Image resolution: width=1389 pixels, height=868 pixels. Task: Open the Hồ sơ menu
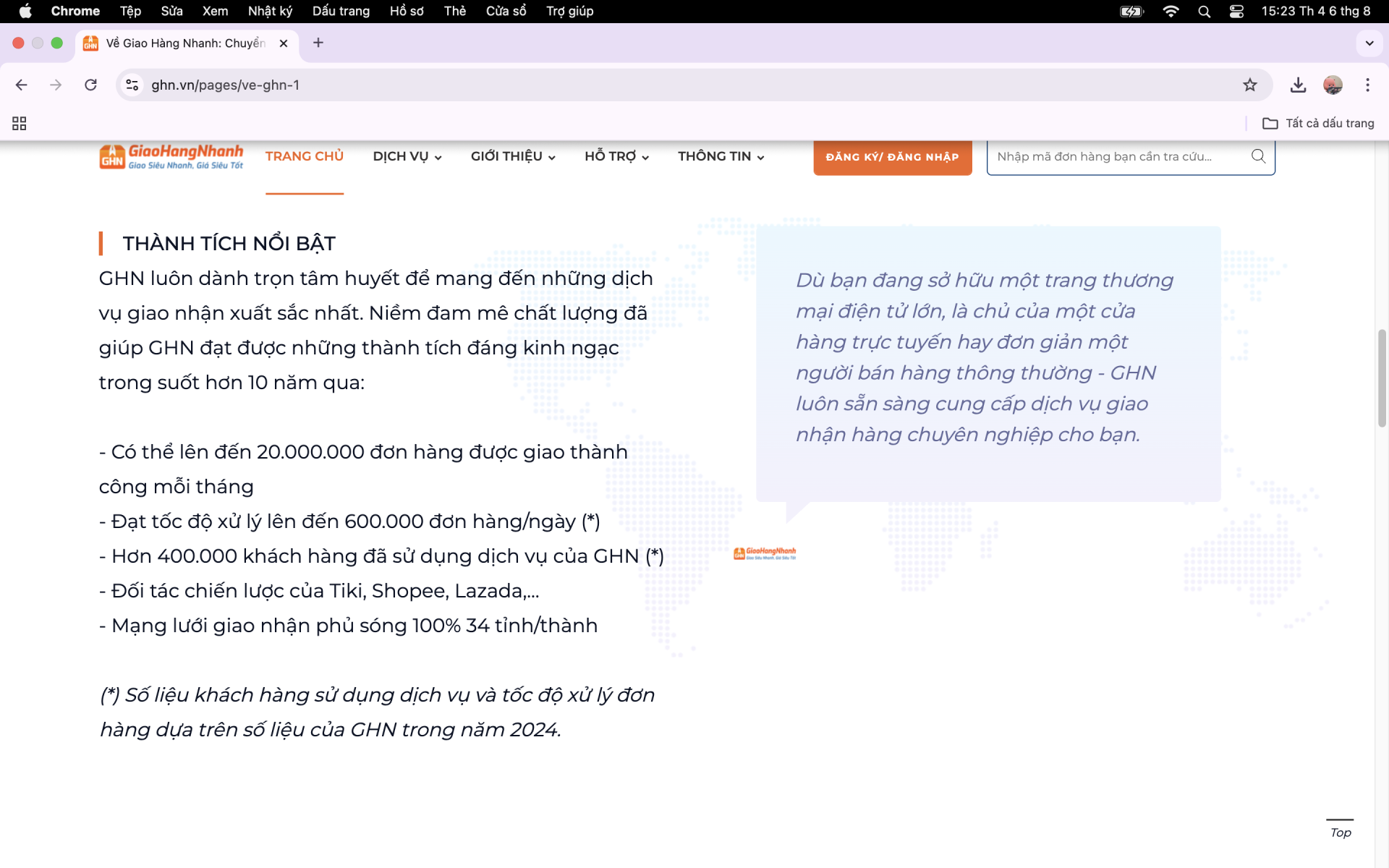point(407,11)
